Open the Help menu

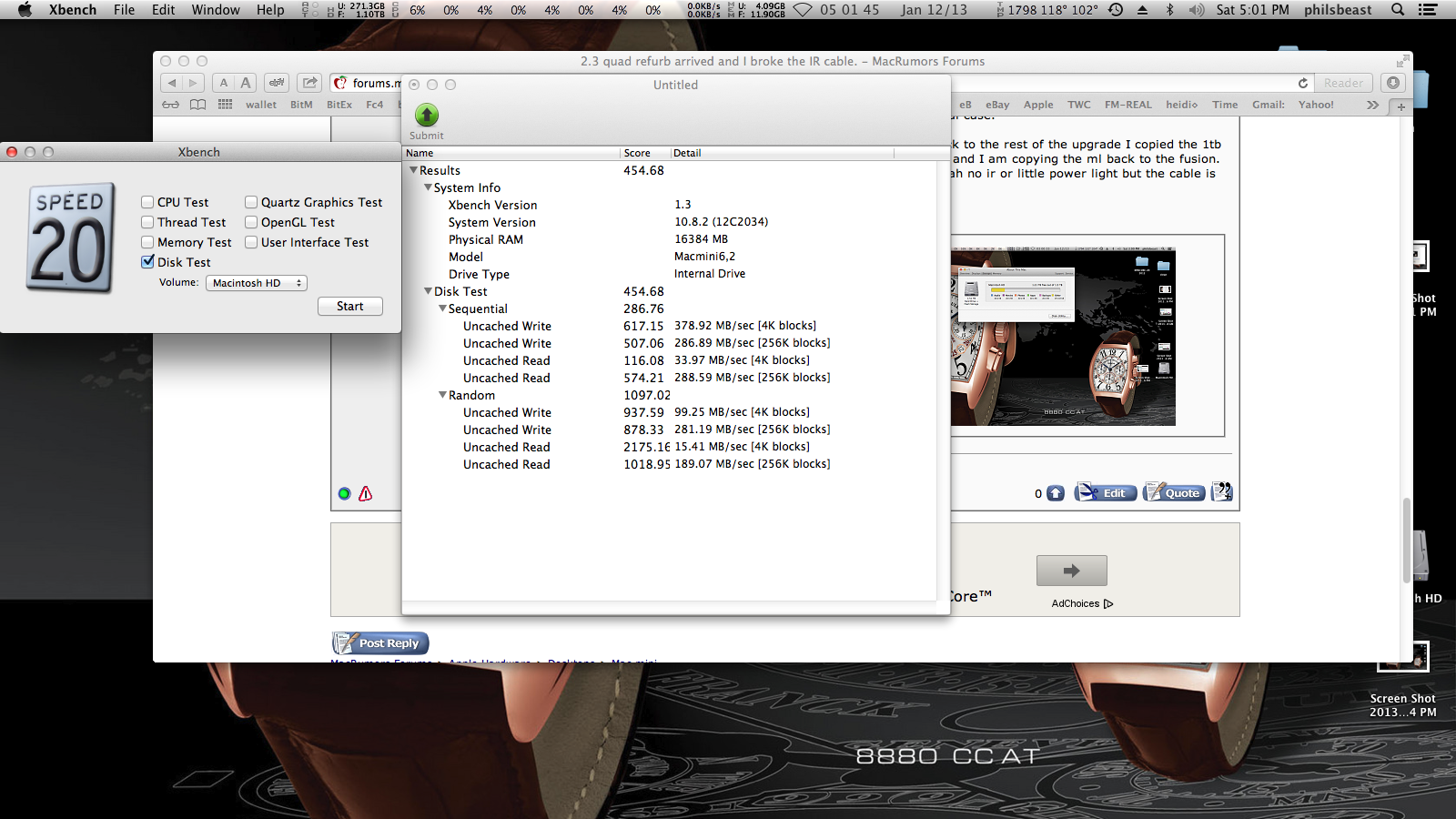click(x=270, y=10)
